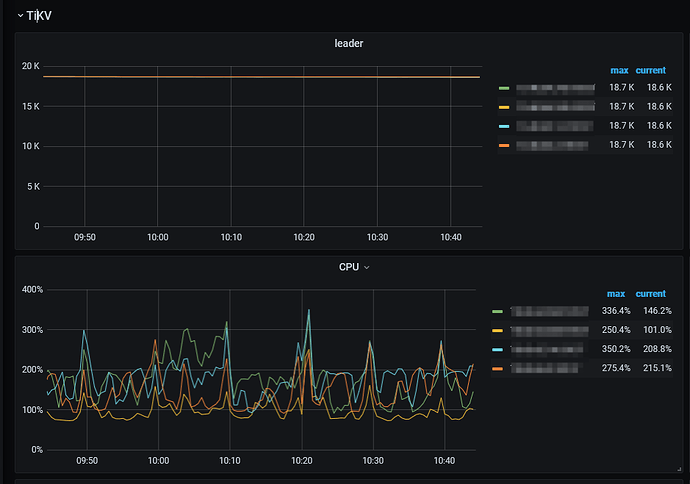Toggle CPU series name with max 350.2%
The width and height of the screenshot is (690, 484).
(546, 349)
